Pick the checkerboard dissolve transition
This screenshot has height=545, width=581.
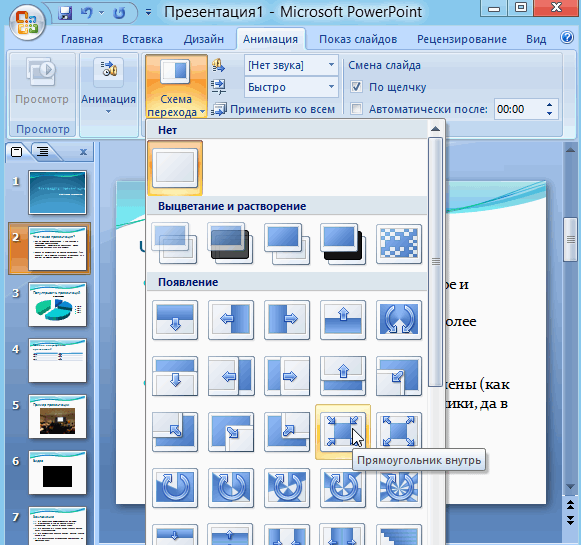coord(399,244)
